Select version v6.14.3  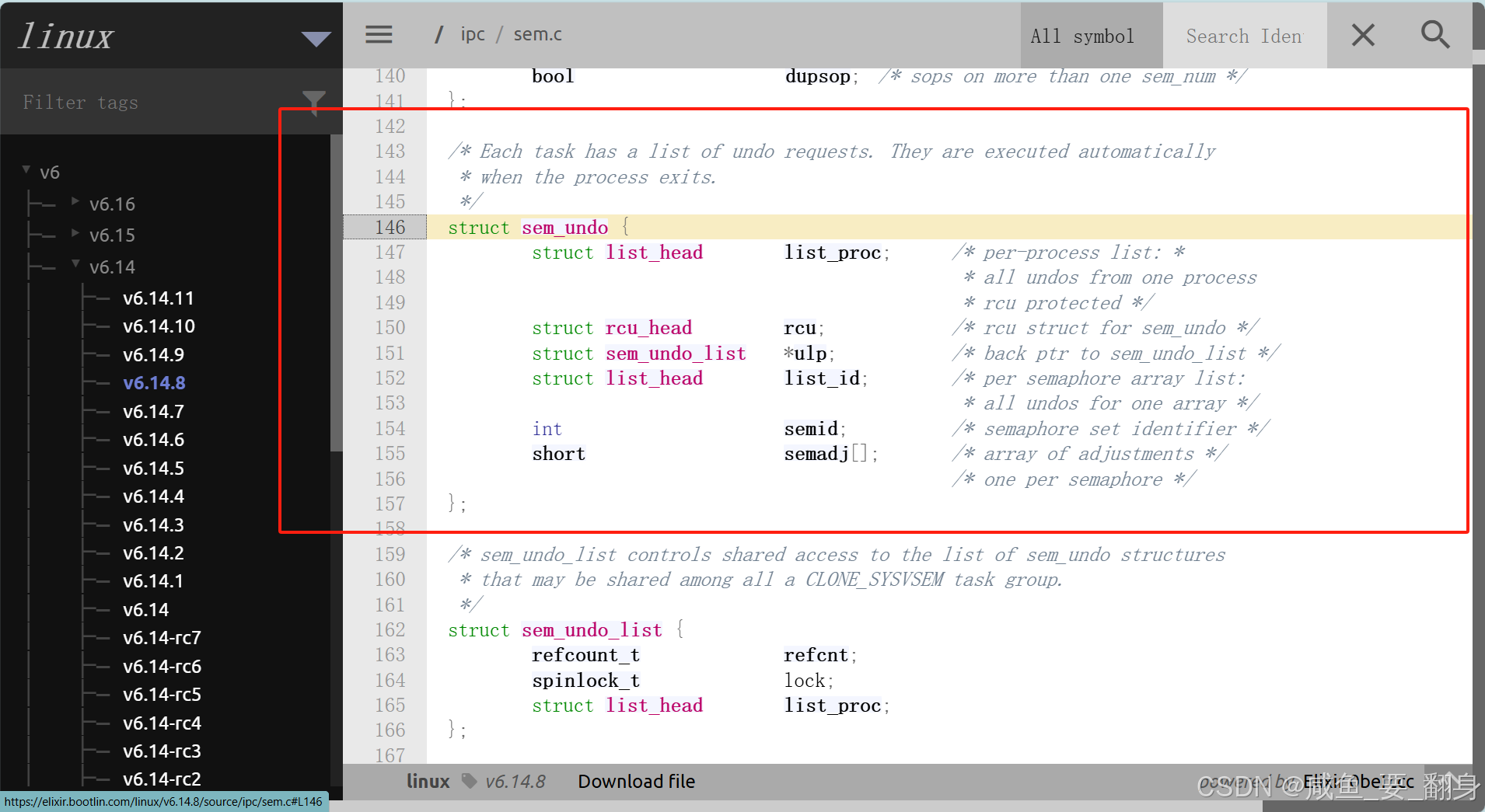click(154, 525)
